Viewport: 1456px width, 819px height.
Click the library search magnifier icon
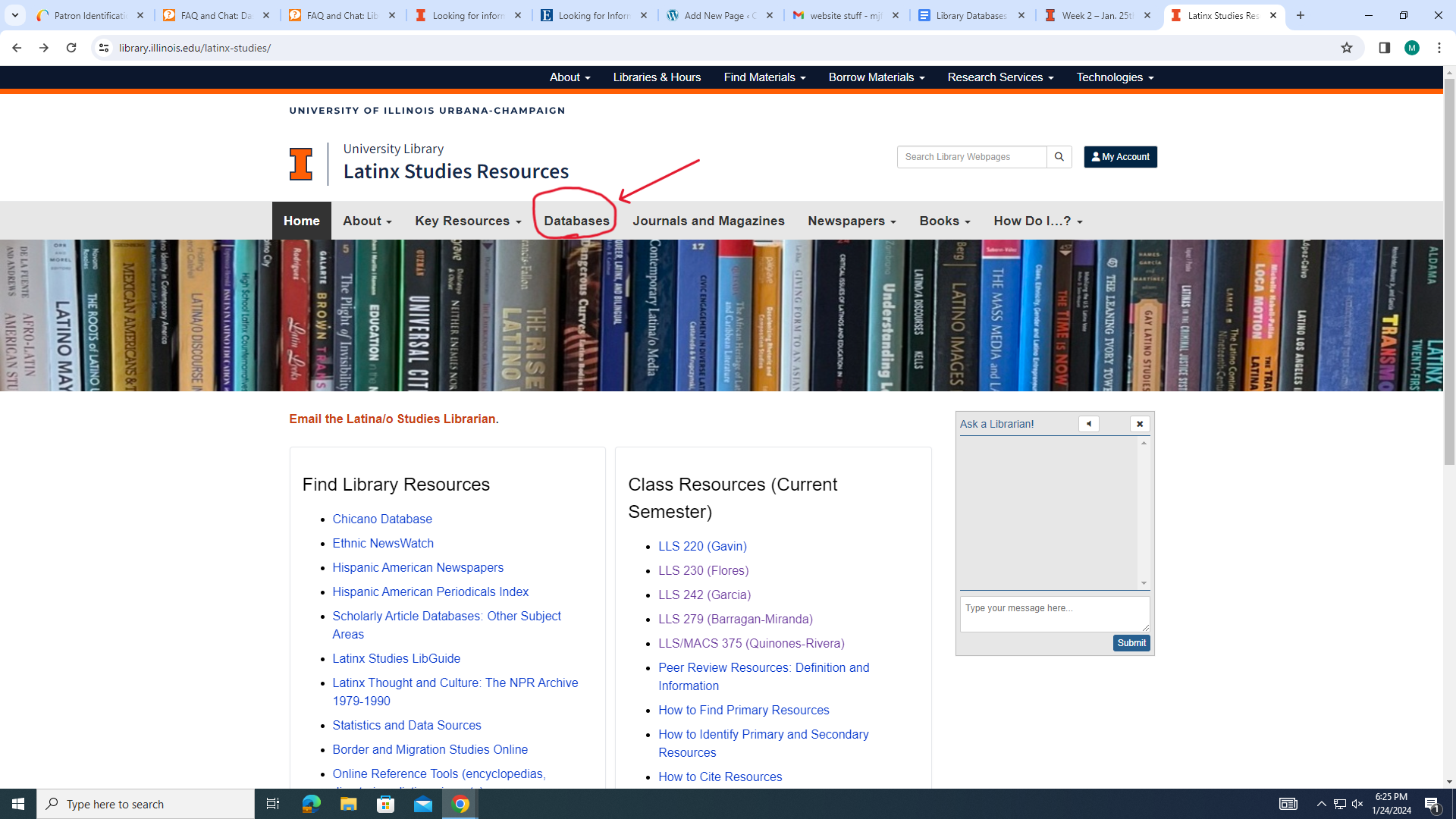[1059, 157]
